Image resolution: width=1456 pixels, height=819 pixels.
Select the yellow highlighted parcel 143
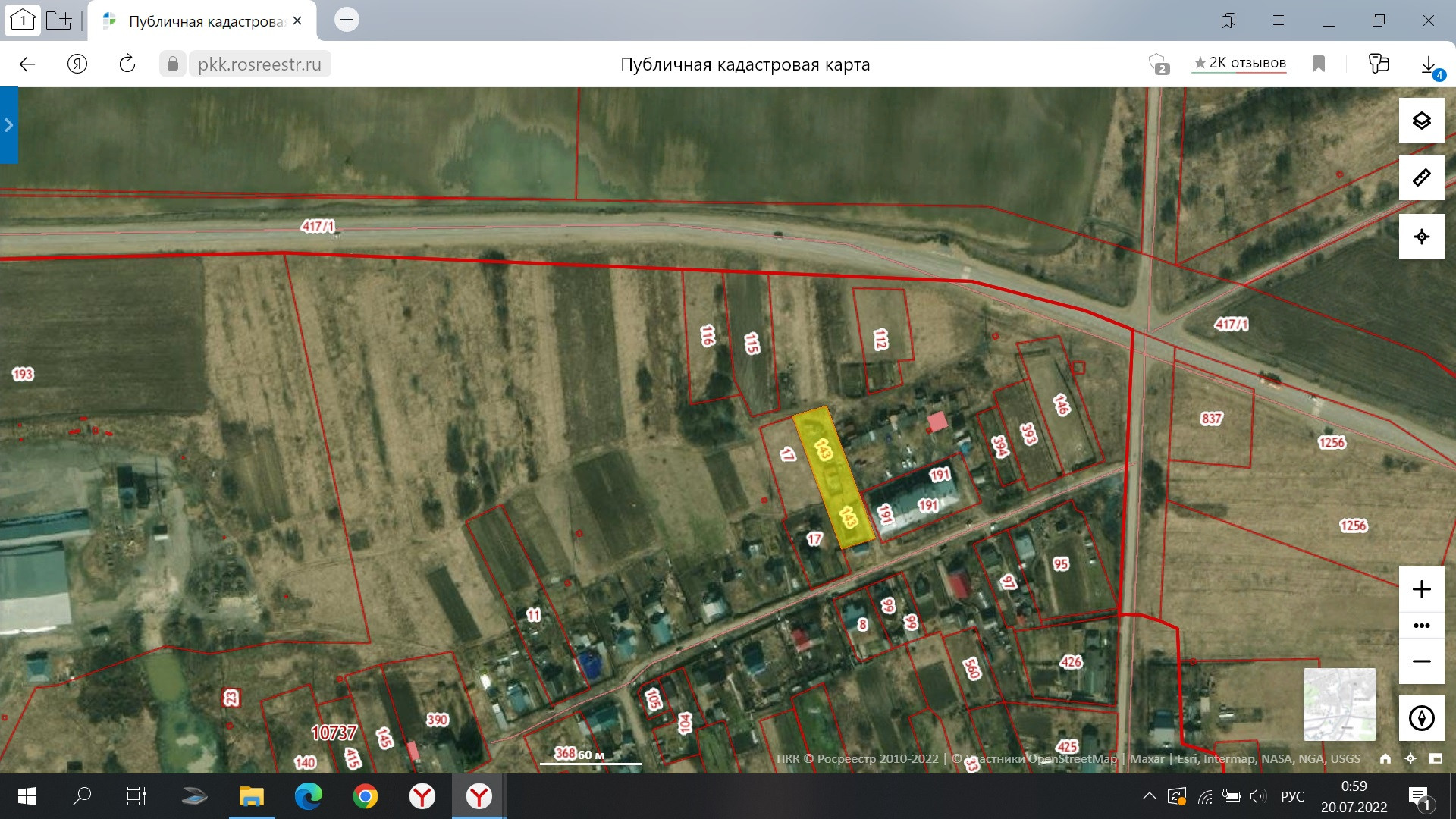834,479
